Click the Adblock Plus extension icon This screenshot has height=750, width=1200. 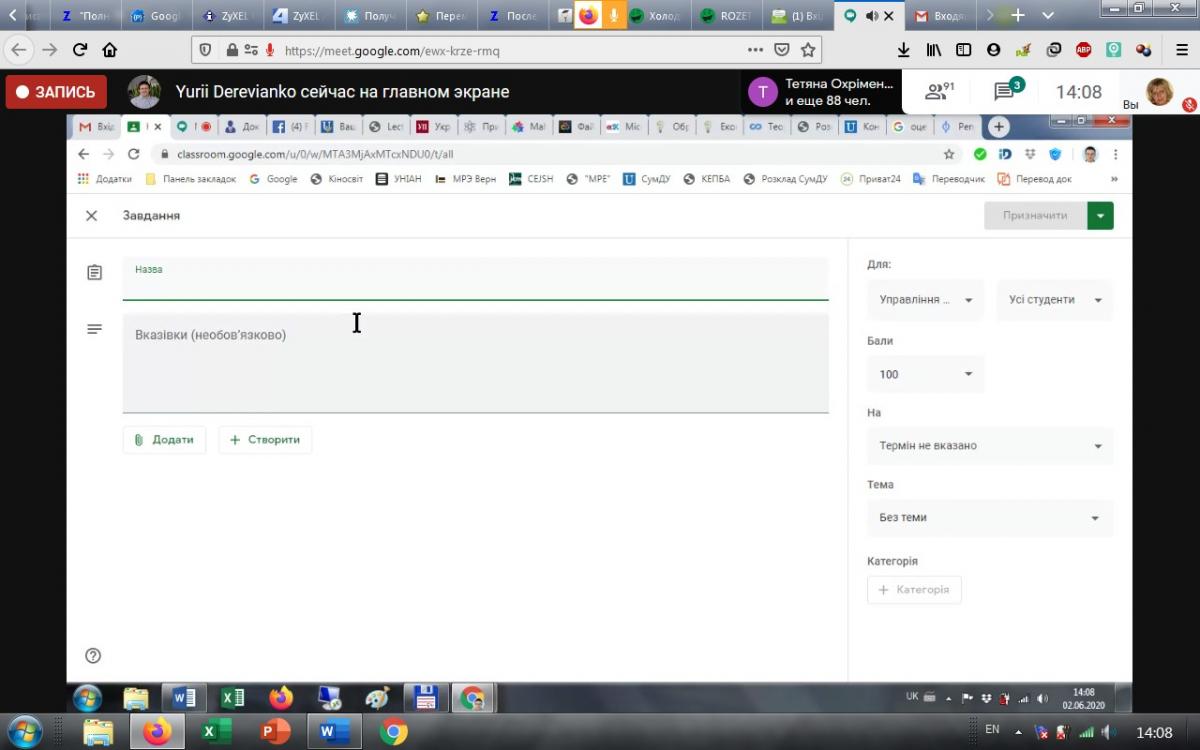(x=1083, y=50)
